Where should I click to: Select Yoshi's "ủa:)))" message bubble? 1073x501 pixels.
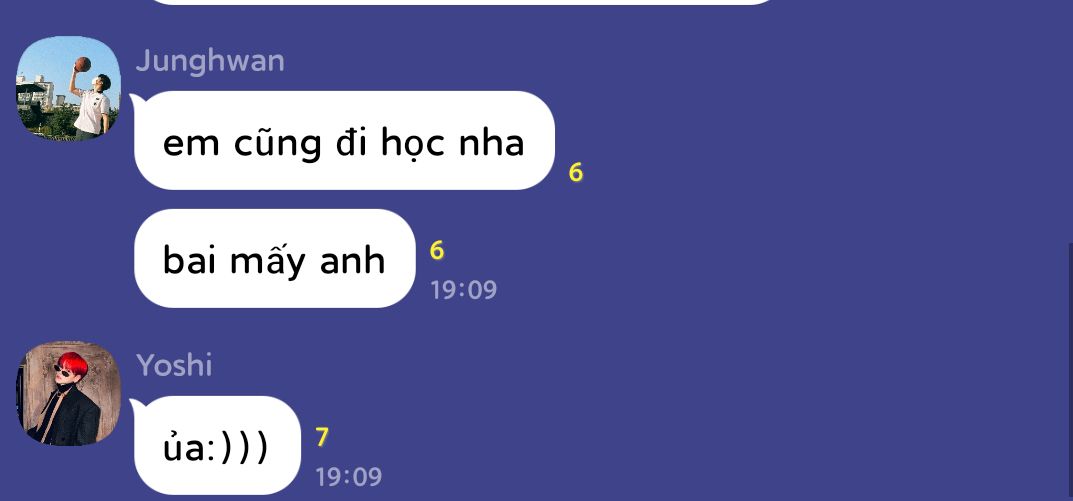pos(217,446)
